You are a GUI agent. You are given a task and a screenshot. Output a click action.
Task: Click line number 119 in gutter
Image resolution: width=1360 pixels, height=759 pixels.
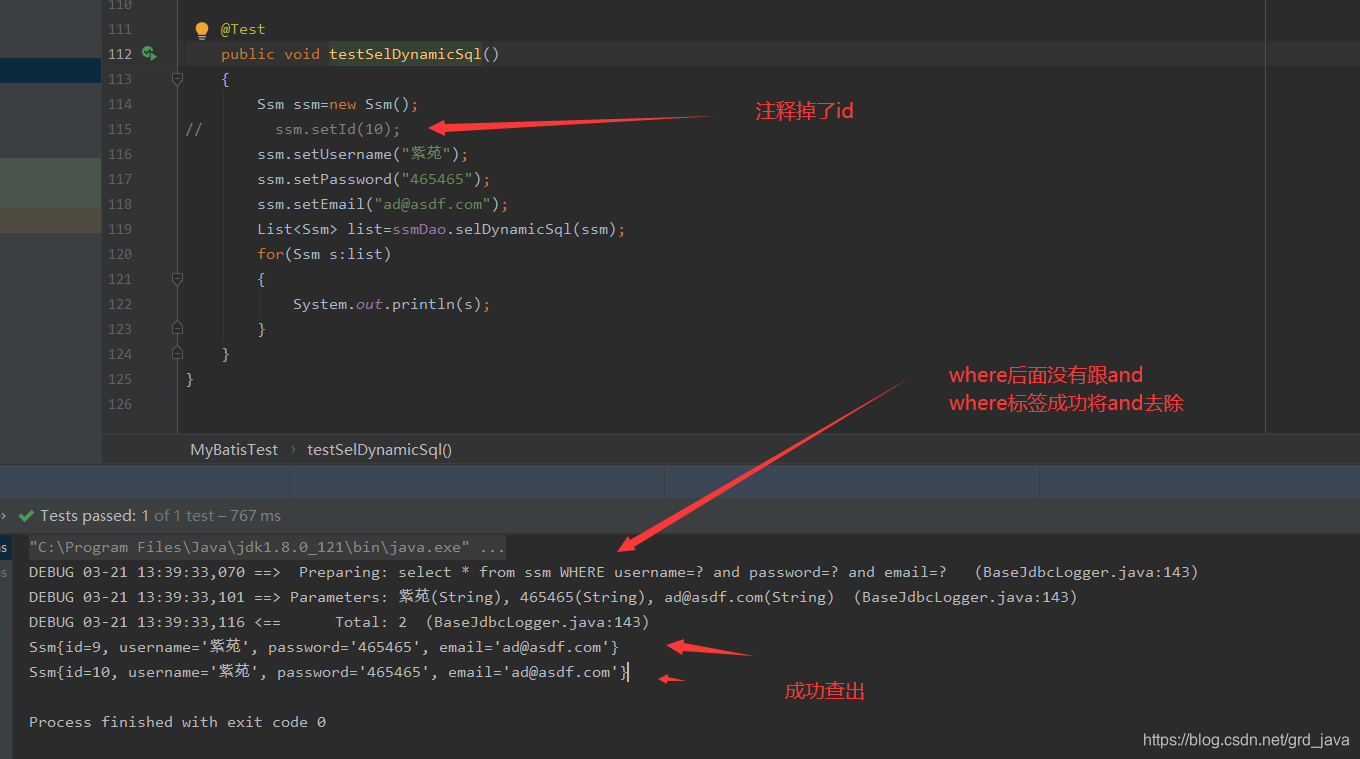(x=119, y=229)
